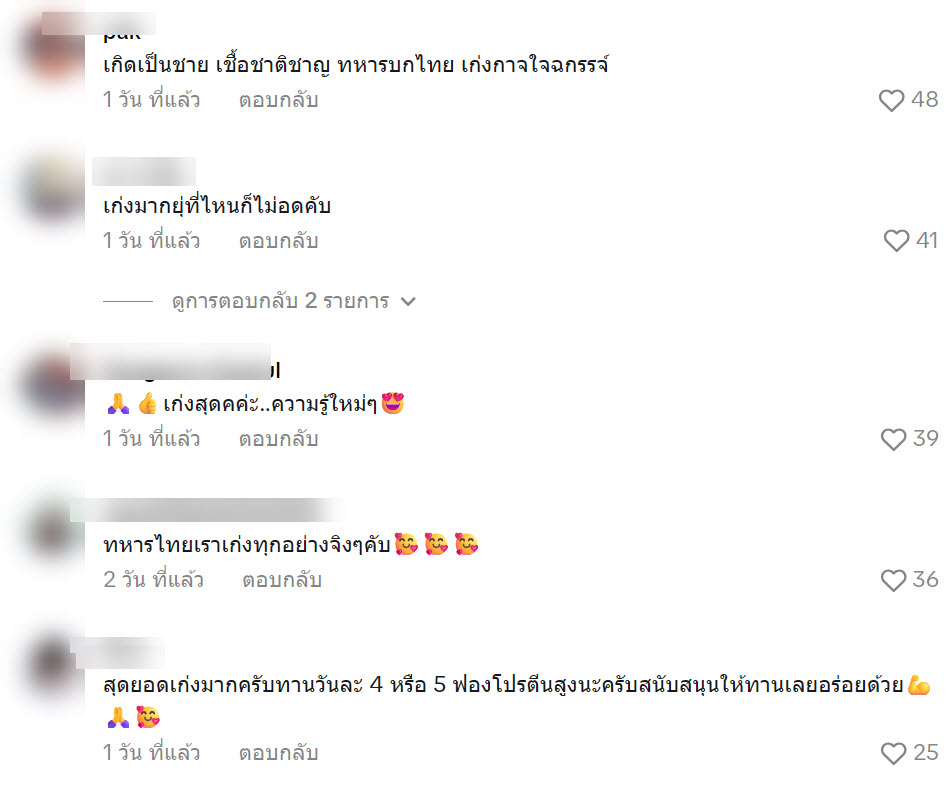Viewport: 948px width, 785px height.
Task: Open username above ทหารไทยเราเก่ง comment
Action: coord(206,510)
